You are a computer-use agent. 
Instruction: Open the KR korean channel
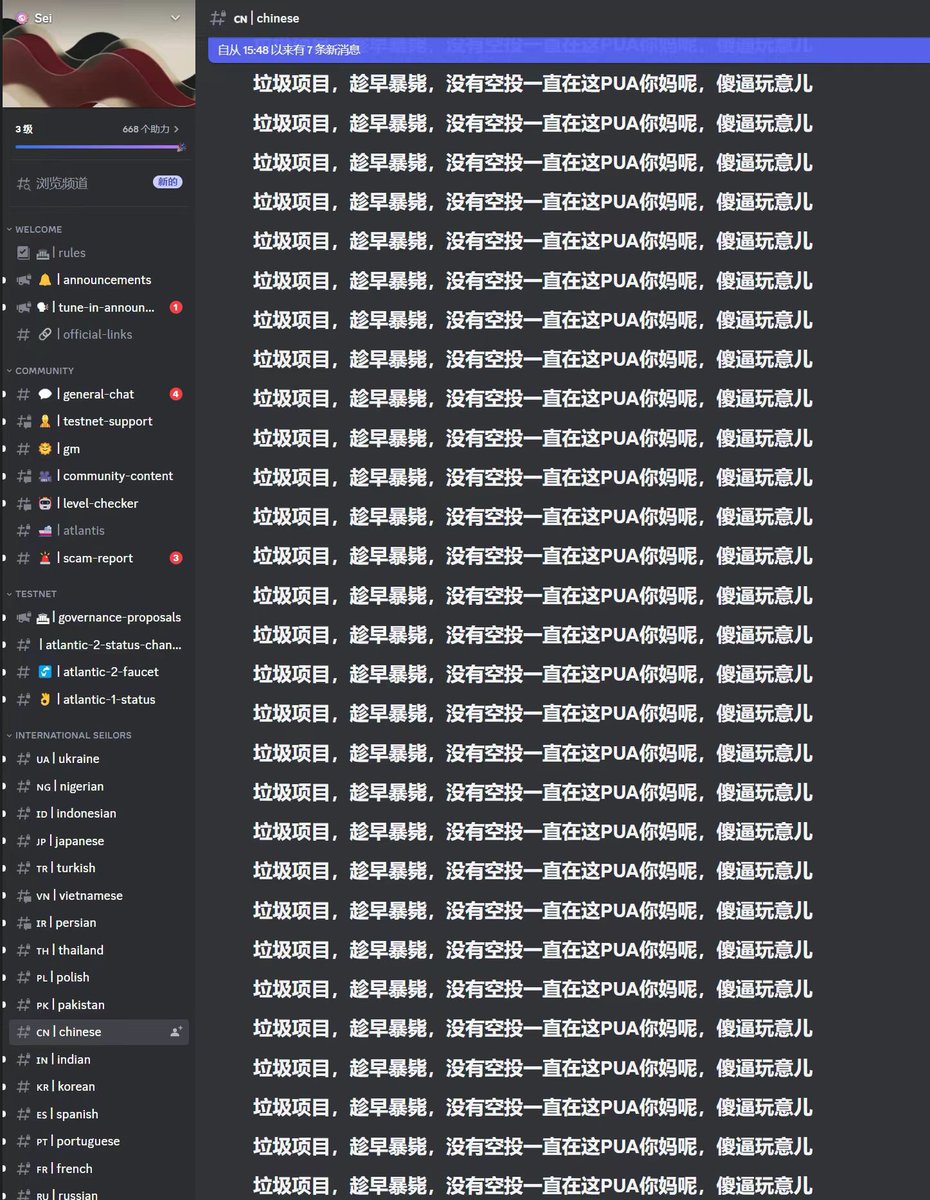point(98,1086)
